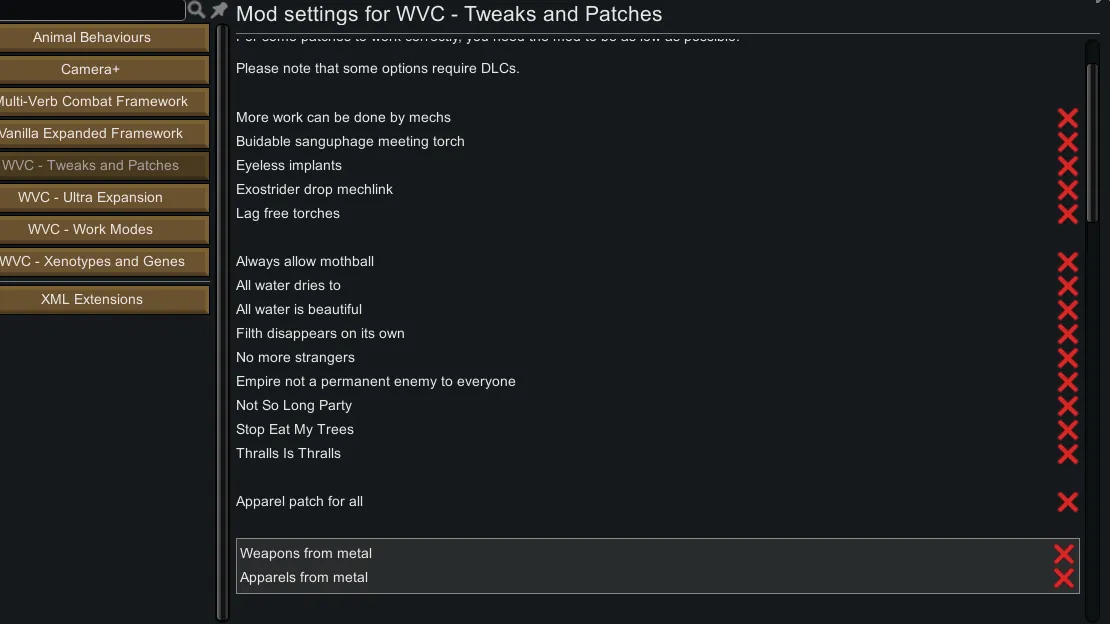Enable 'More work can be done by mechs'
The width and height of the screenshot is (1110, 624).
[x=1067, y=118]
